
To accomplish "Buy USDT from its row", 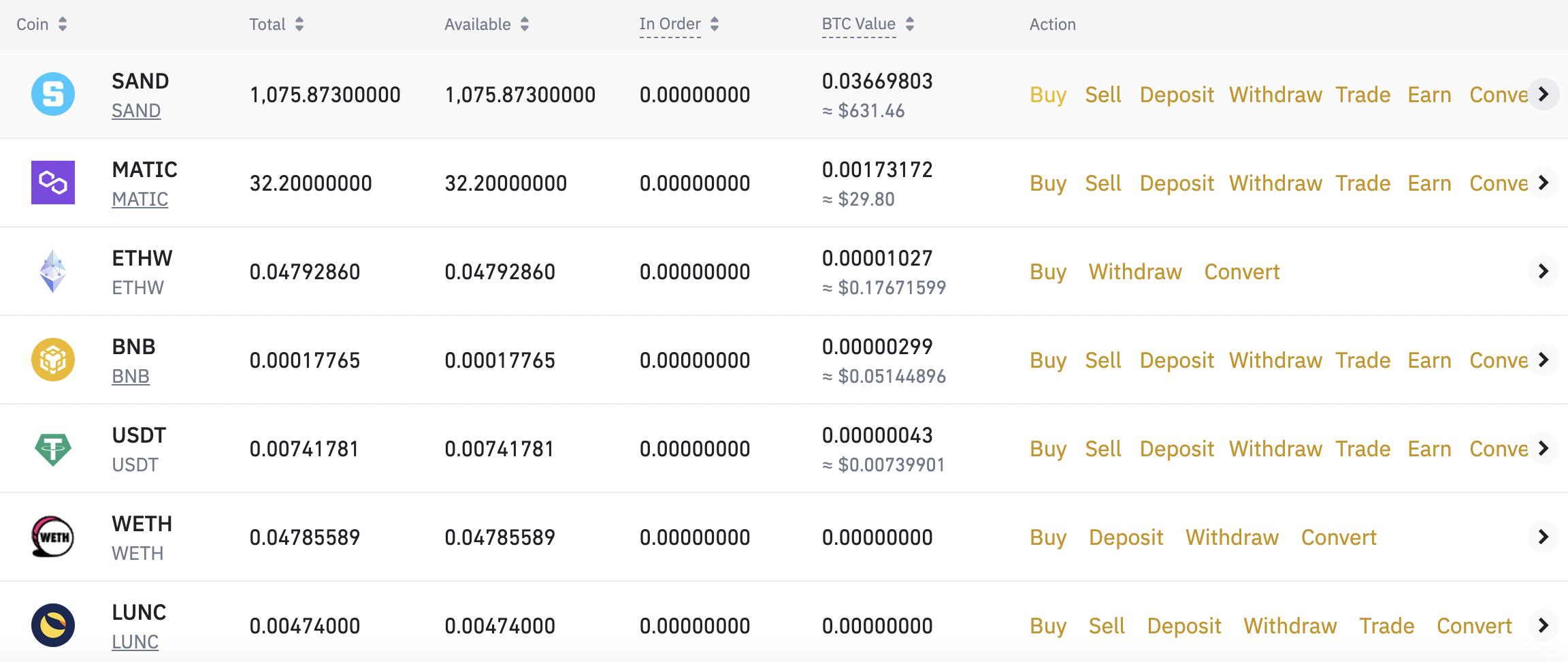I will tap(1048, 449).
